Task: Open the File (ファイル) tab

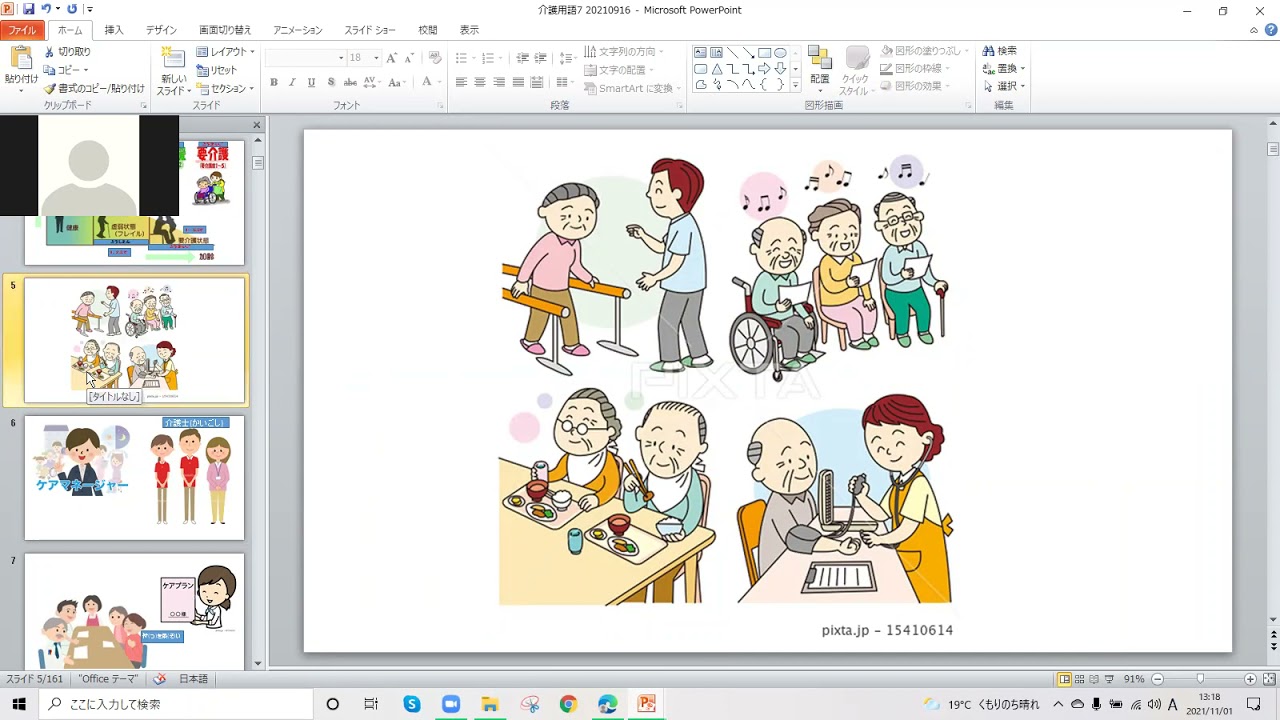Action: coord(22,30)
